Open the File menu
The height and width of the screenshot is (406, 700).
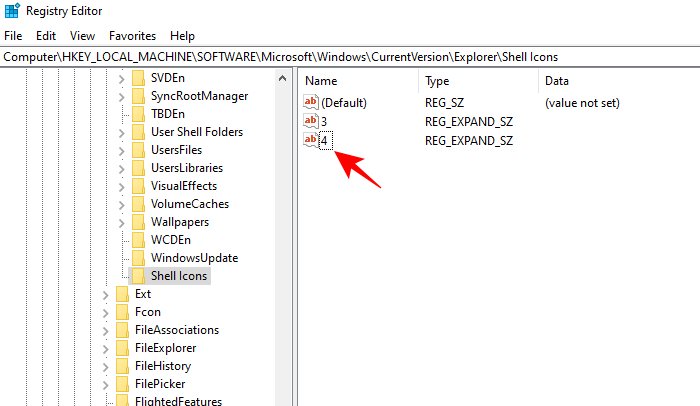click(13, 35)
